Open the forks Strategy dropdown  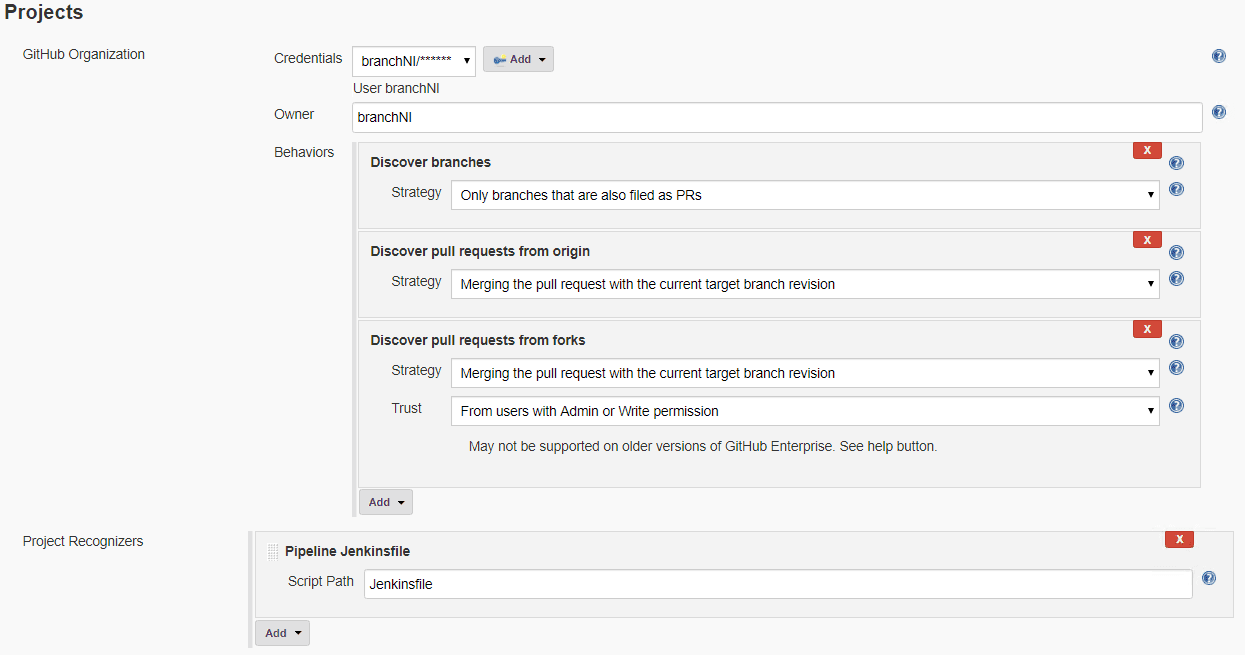804,373
